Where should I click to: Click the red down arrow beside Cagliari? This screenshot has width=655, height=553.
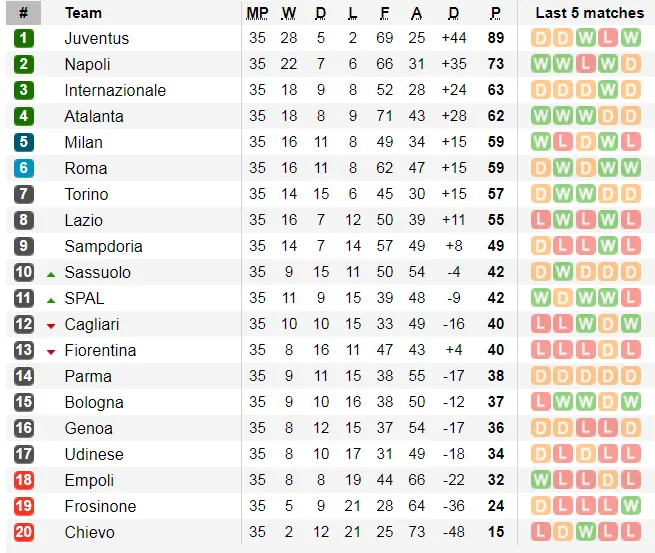point(51,325)
